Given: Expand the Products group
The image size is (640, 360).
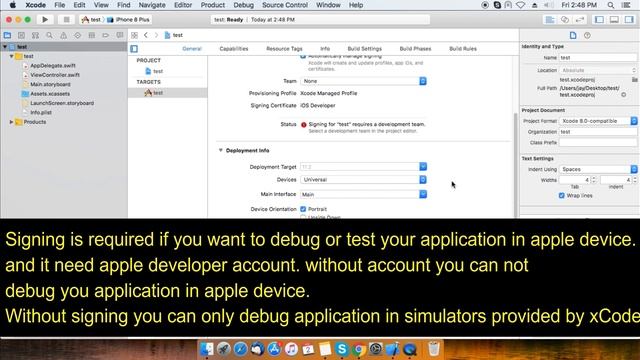Looking at the screenshot, I should tap(11, 122).
